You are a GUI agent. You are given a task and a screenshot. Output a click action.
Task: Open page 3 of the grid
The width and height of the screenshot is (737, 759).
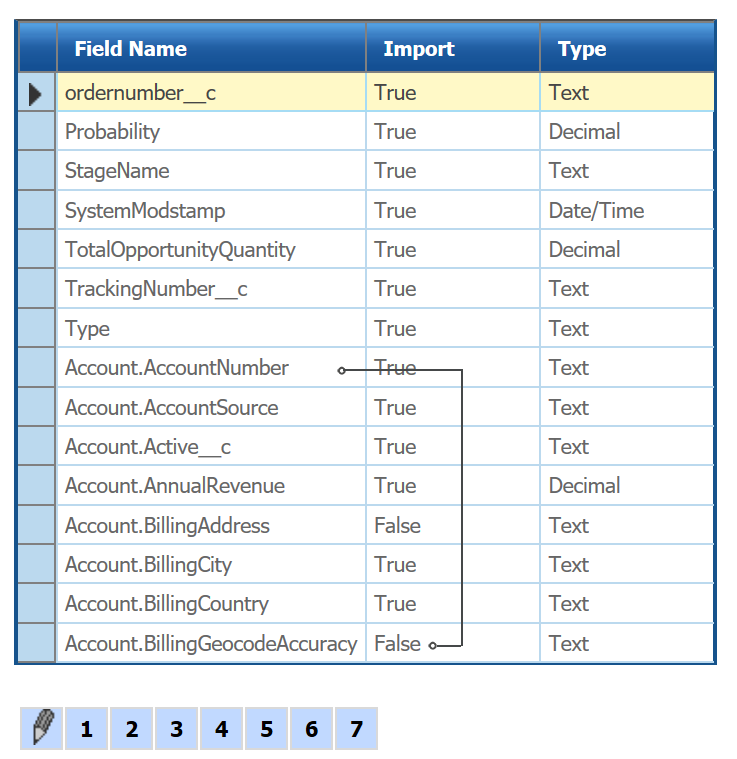(x=176, y=729)
